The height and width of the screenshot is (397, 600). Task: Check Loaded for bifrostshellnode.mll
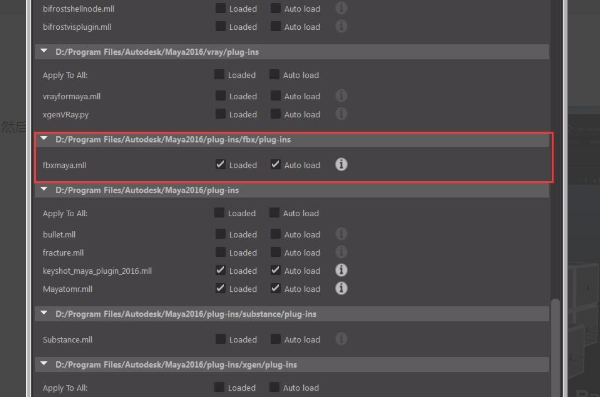point(220,8)
